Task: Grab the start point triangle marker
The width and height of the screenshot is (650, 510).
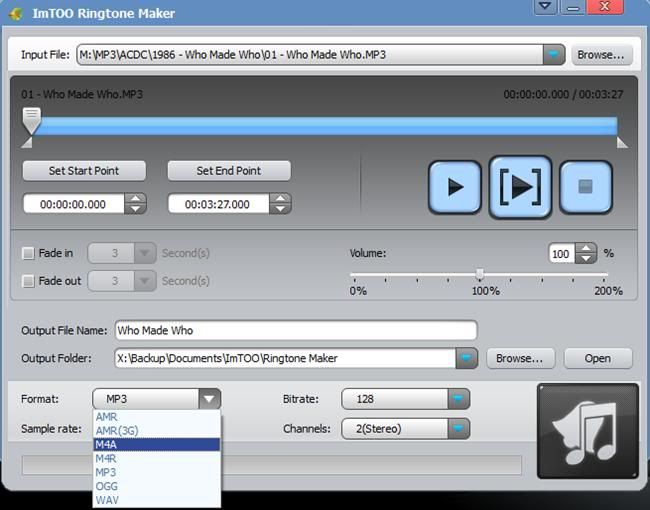Action: 27,143
